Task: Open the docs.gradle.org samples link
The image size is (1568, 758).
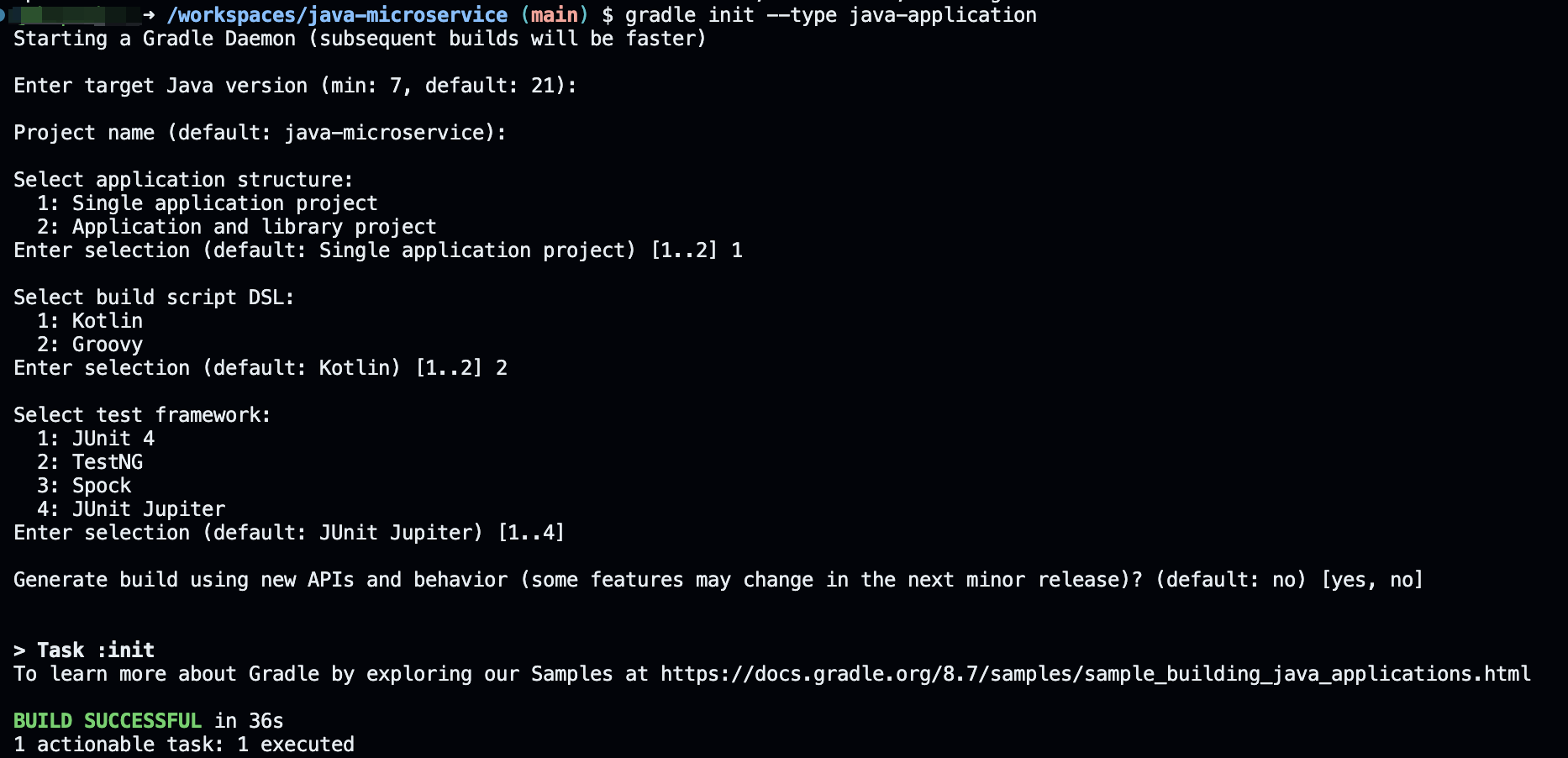Action: [1096, 674]
